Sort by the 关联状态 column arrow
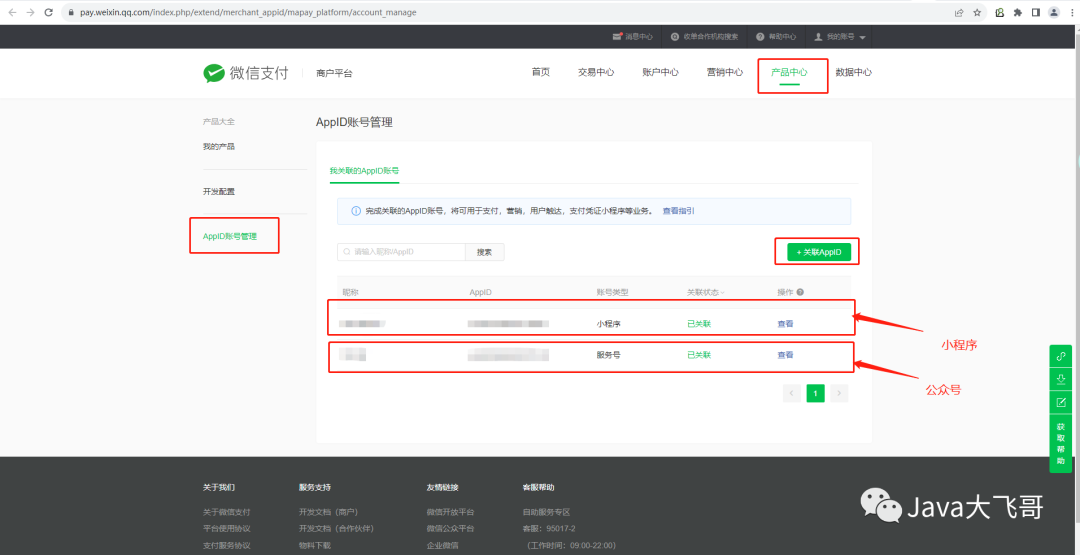The height and width of the screenshot is (555, 1080). pos(723,293)
